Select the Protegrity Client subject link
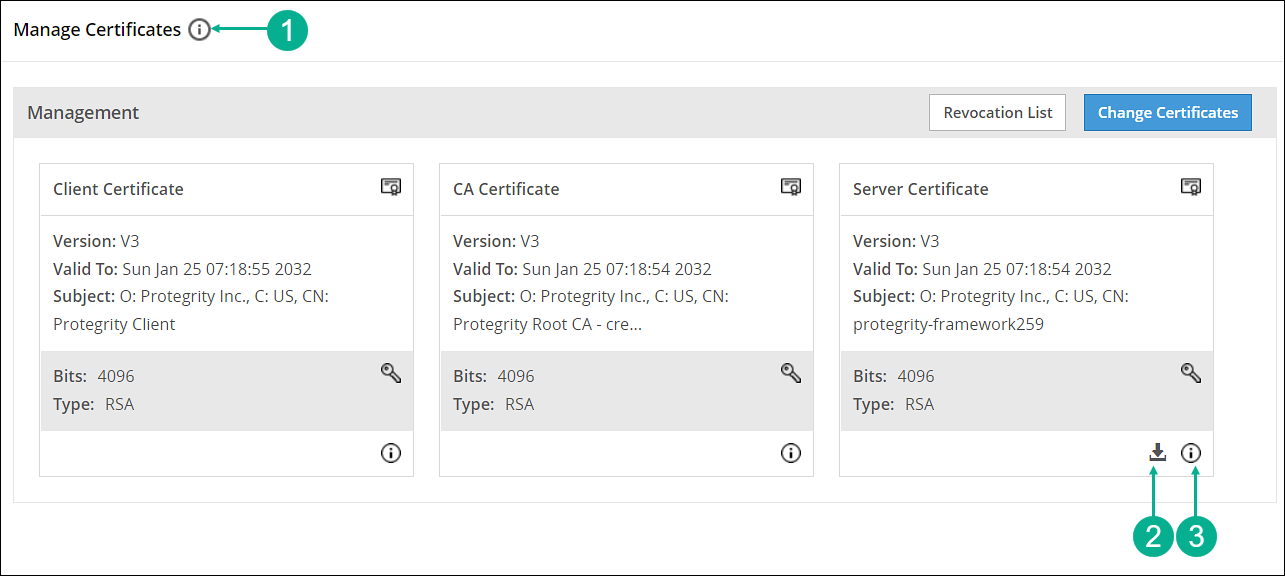The width and height of the screenshot is (1285, 576). pyautogui.click(x=117, y=323)
